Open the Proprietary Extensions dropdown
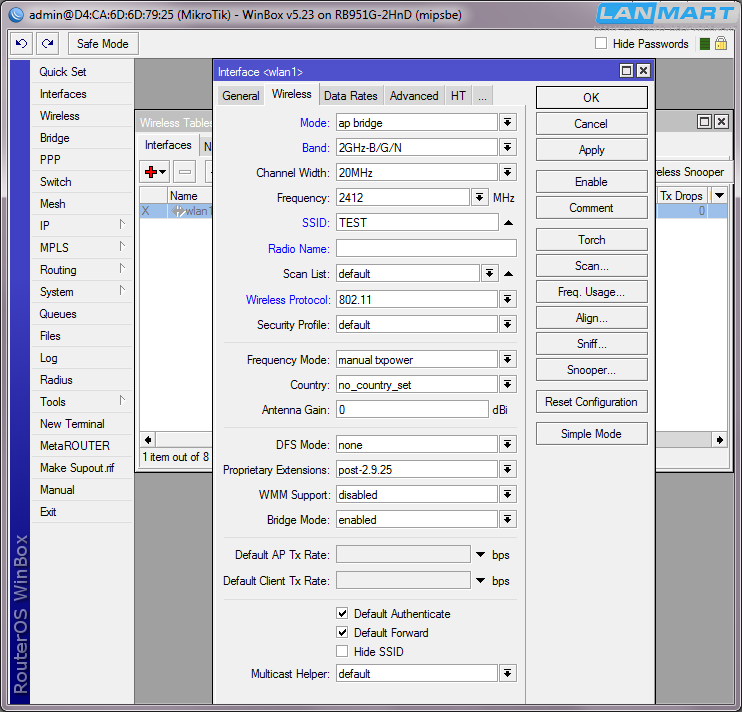This screenshot has width=742, height=712. [x=507, y=470]
